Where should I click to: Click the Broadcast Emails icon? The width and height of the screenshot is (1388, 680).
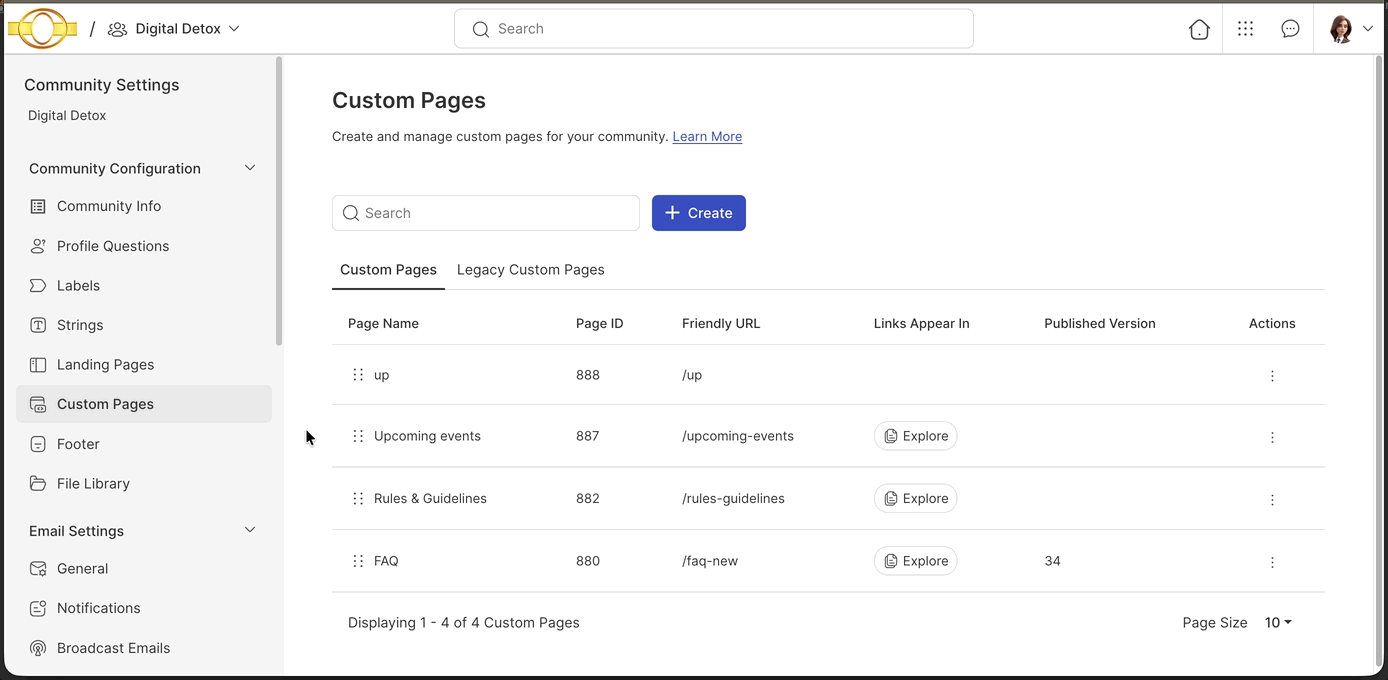(38, 648)
